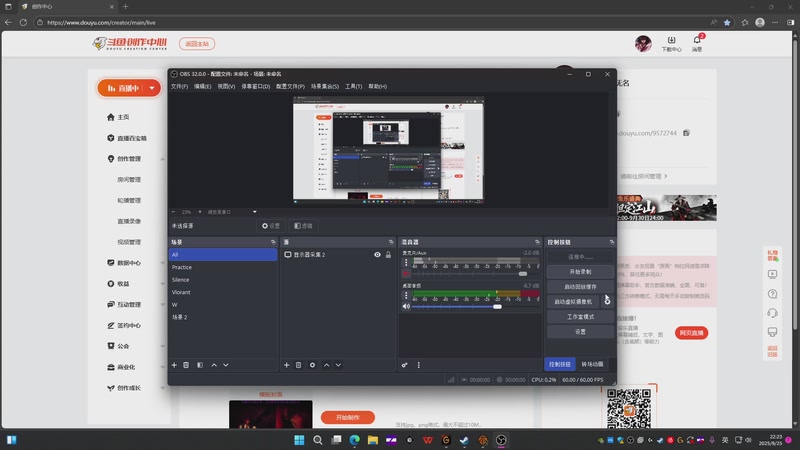Viewport: 800px width, 450px height.
Task: Unmute the 麦克风/Aux channel
Action: [406, 273]
